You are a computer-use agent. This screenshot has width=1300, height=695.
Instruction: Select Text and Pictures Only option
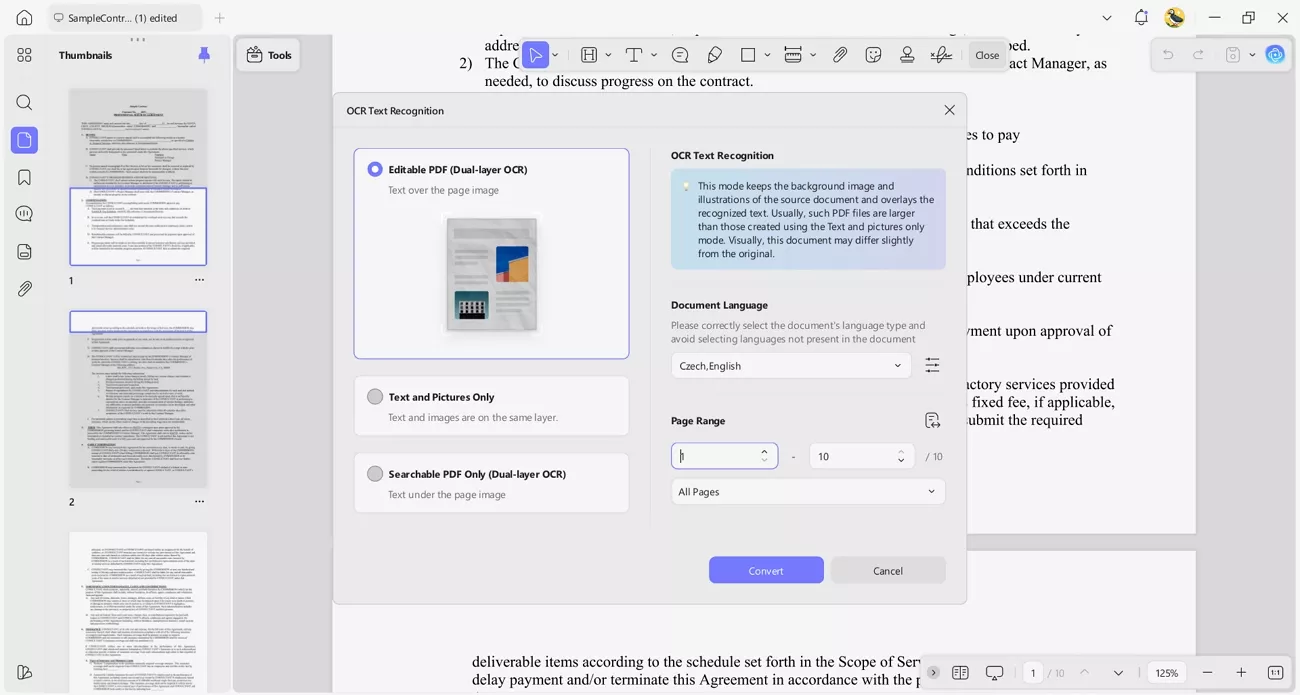(375, 397)
